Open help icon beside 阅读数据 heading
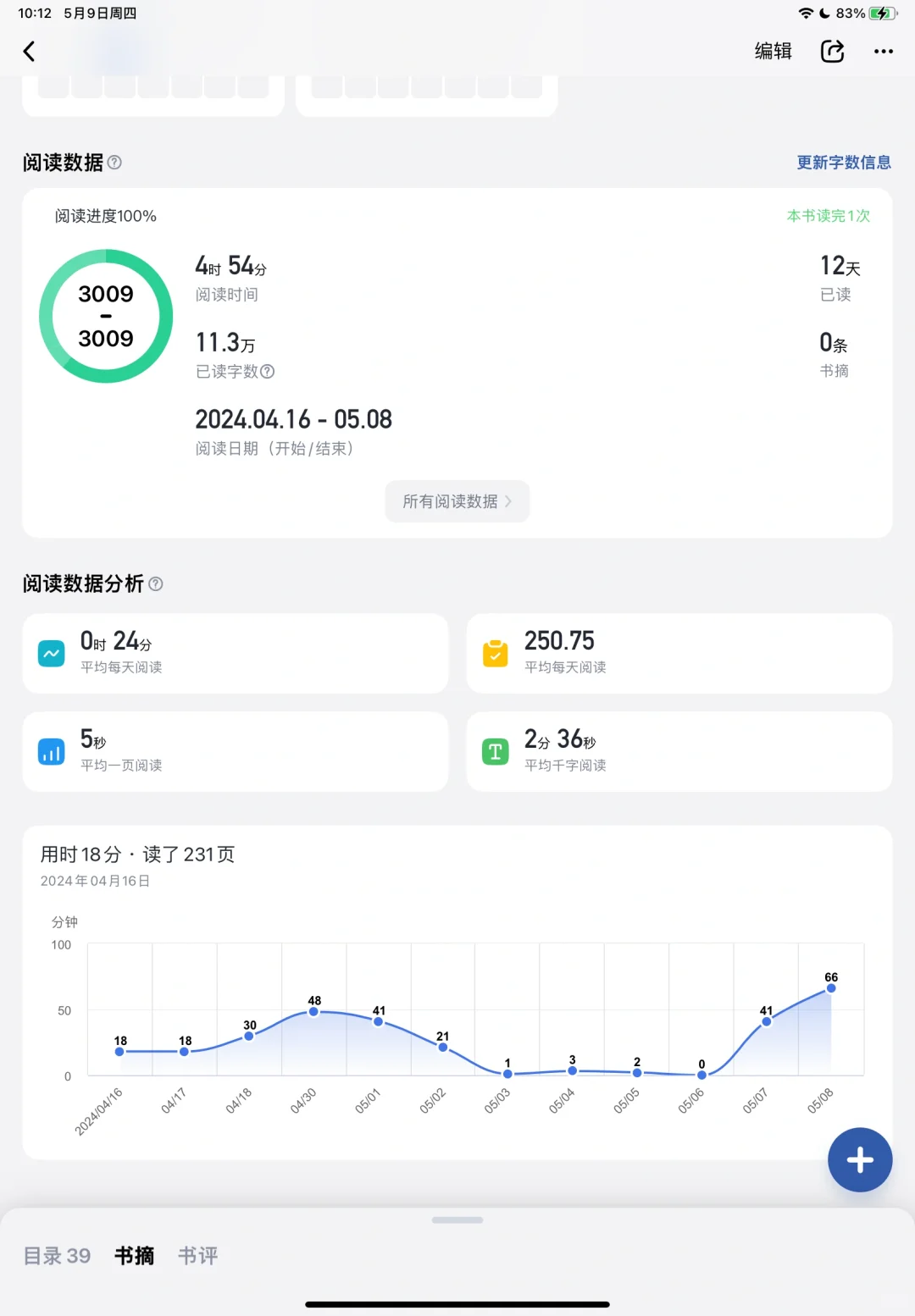This screenshot has height=1316, width=915. pos(114,162)
